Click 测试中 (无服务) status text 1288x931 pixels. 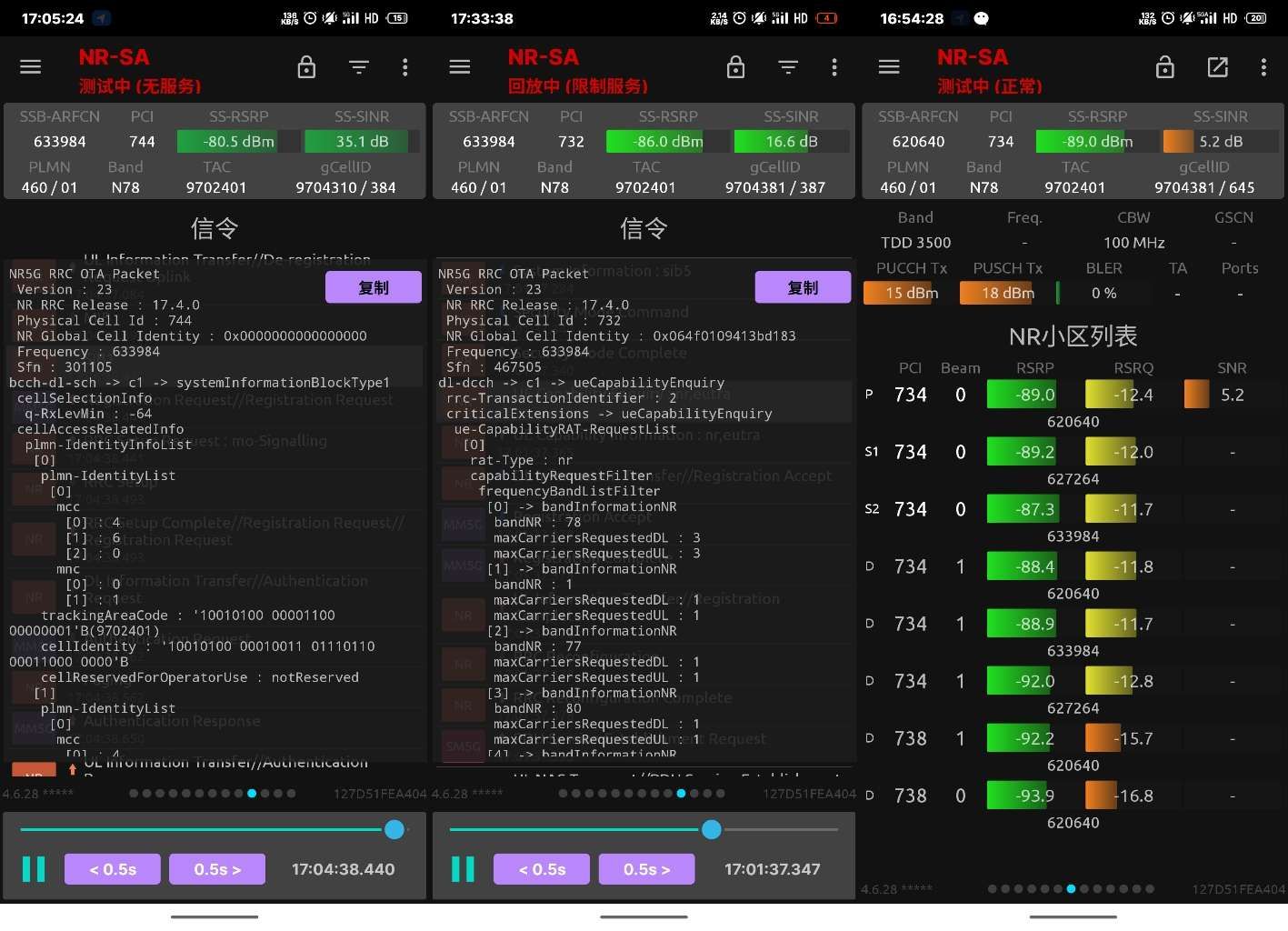pyautogui.click(x=140, y=86)
